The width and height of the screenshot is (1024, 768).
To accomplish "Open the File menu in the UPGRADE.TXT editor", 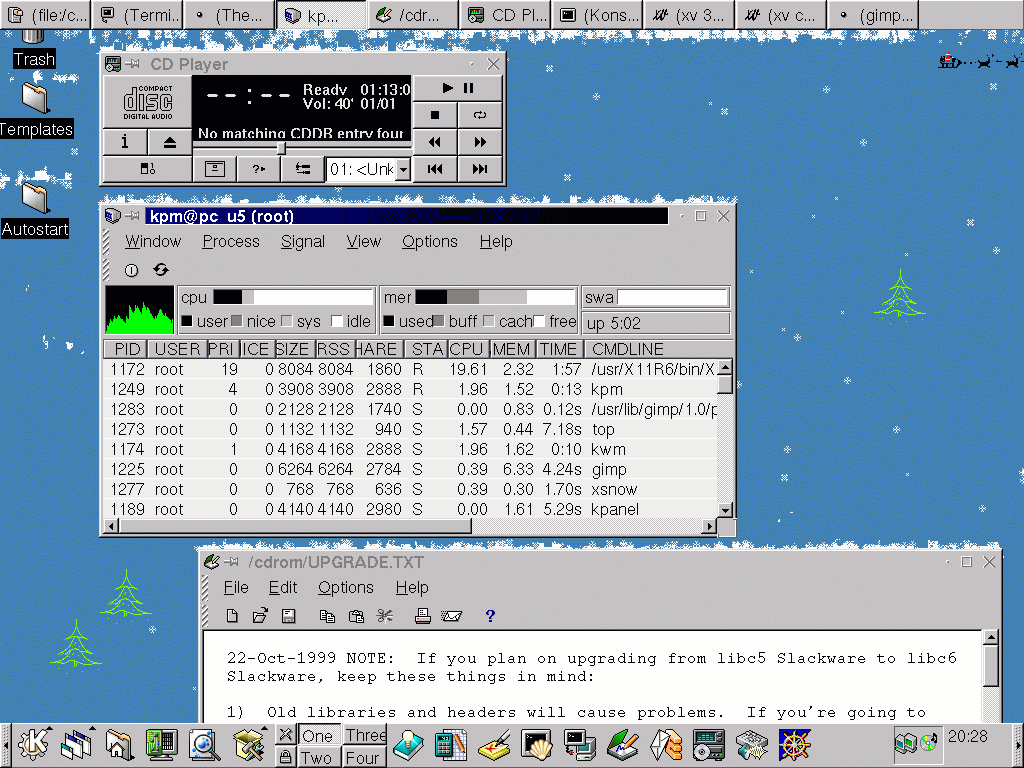I will pos(236,588).
